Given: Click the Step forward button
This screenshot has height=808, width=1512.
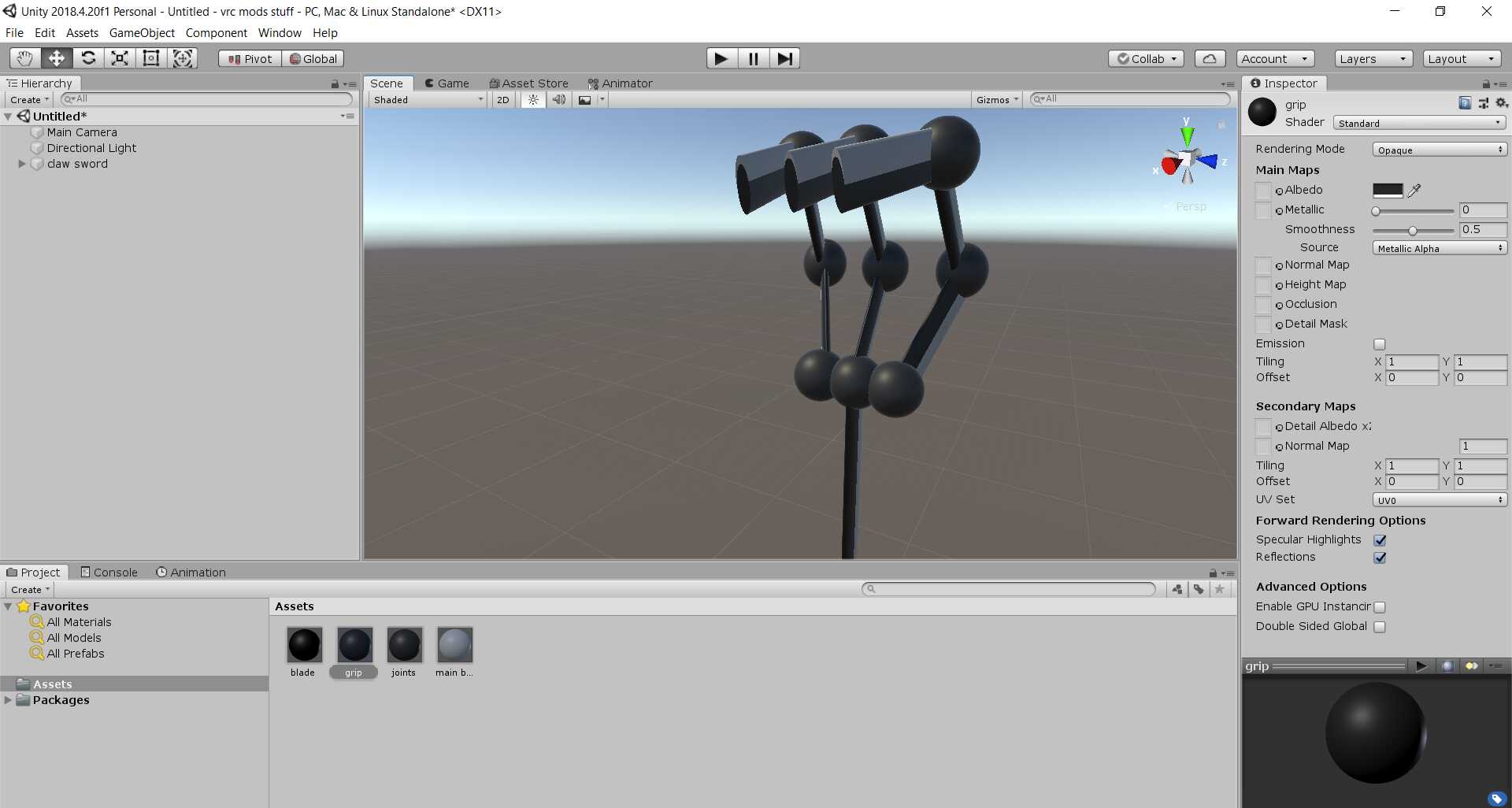Looking at the screenshot, I should pos(784,58).
